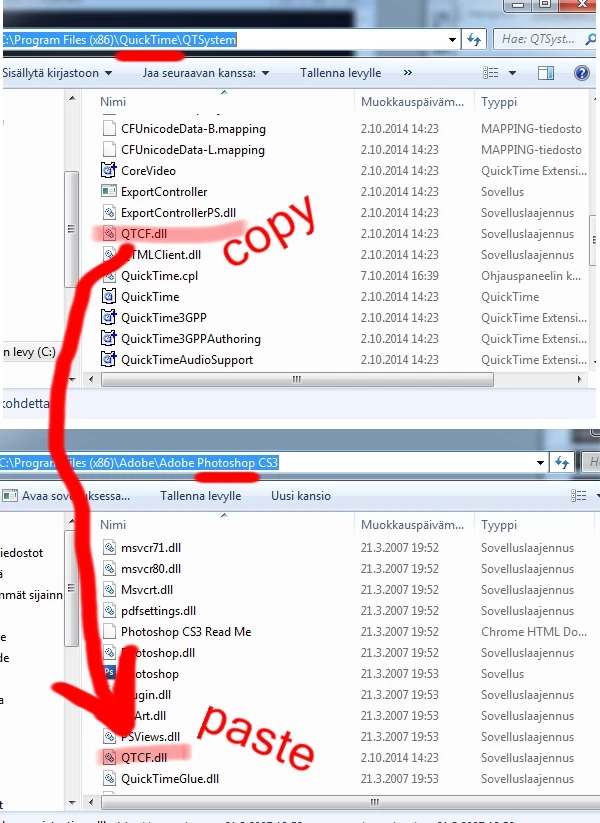600x823 pixels.
Task: Click the change view icon in QTSystem window
Action: (x=490, y=73)
